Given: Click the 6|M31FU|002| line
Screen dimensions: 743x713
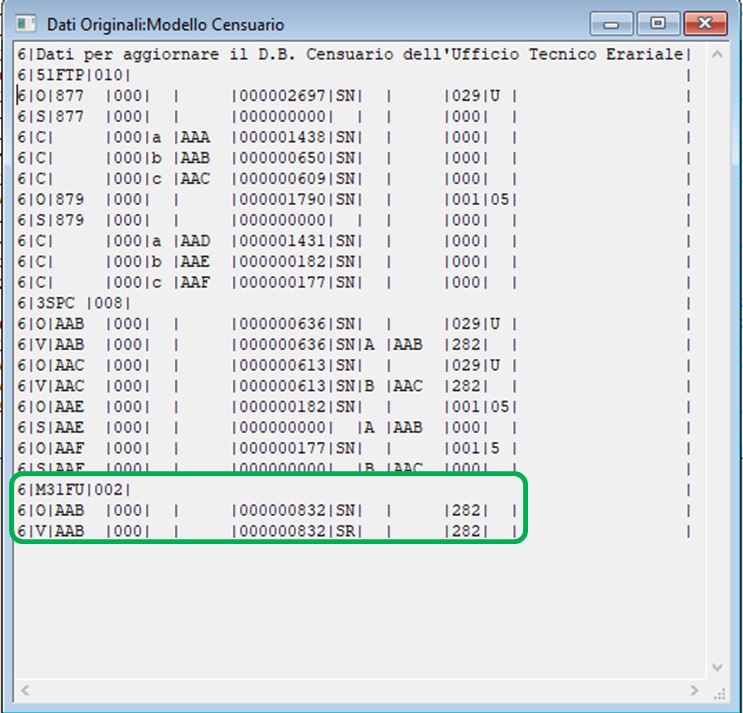Looking at the screenshot, I should (75, 489).
